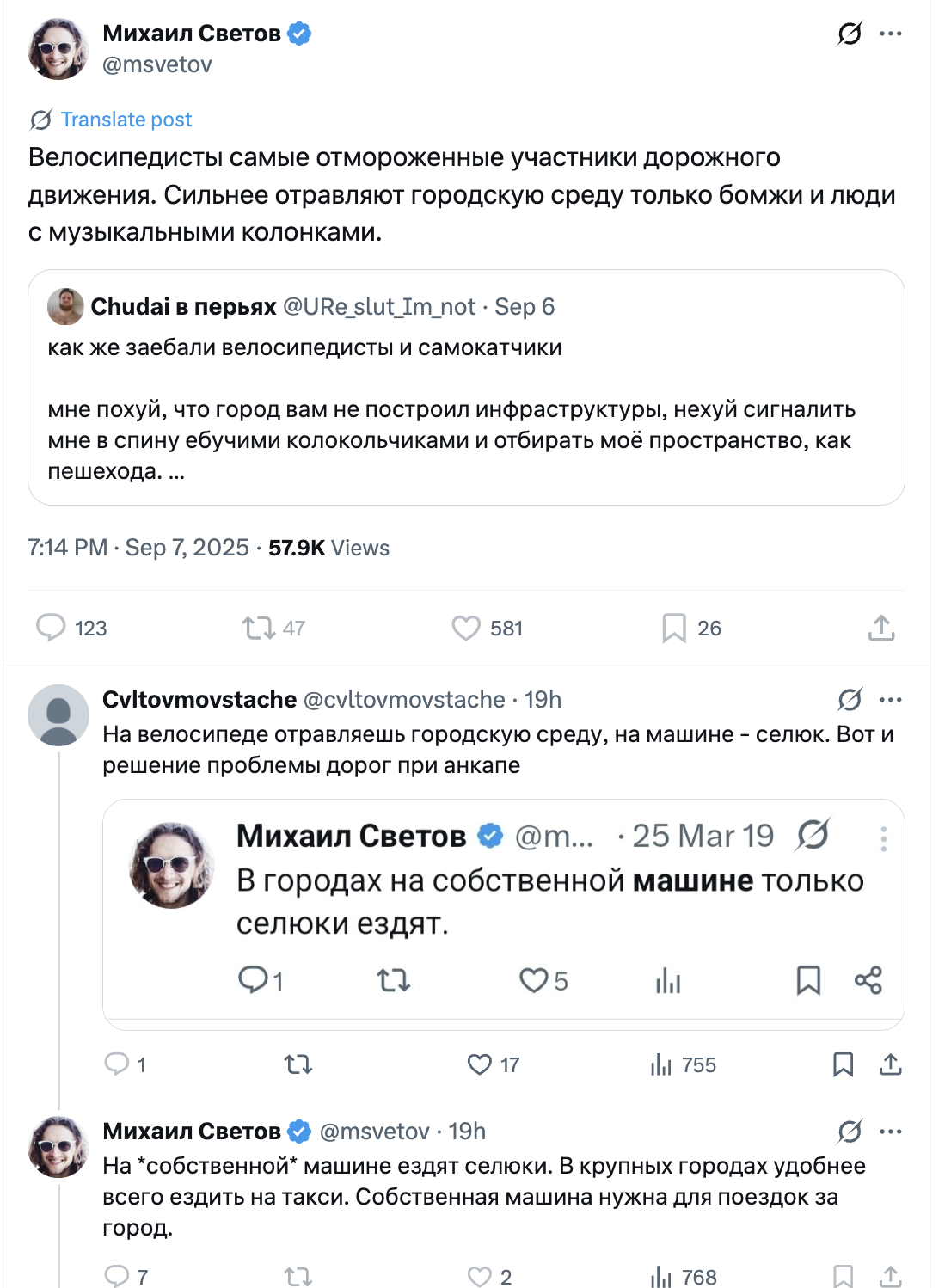Click Grok icon on Cvltovmovstache reply
Screen dimensions: 951x1288
[849, 700]
